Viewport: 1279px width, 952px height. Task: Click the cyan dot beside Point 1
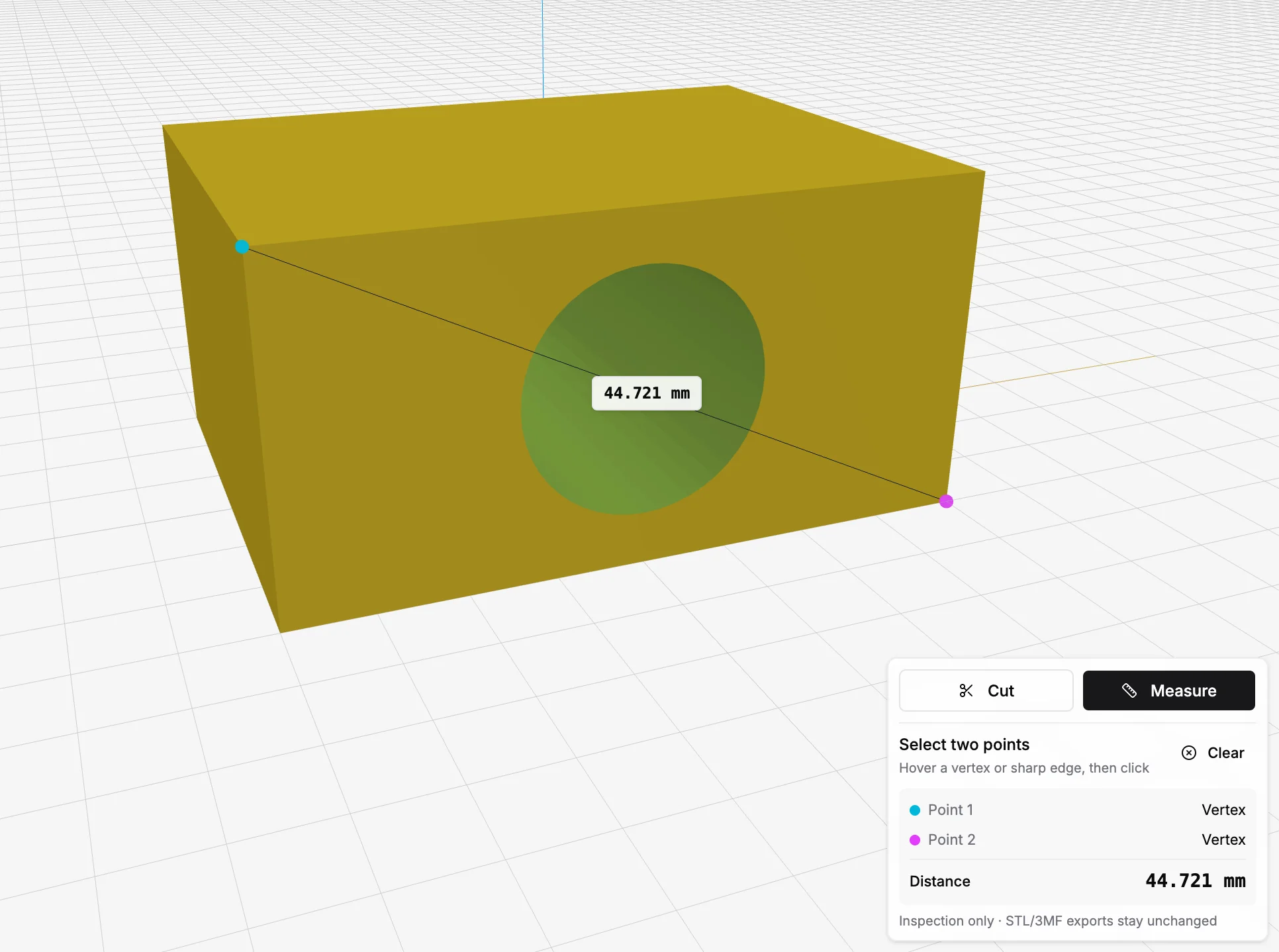click(915, 810)
